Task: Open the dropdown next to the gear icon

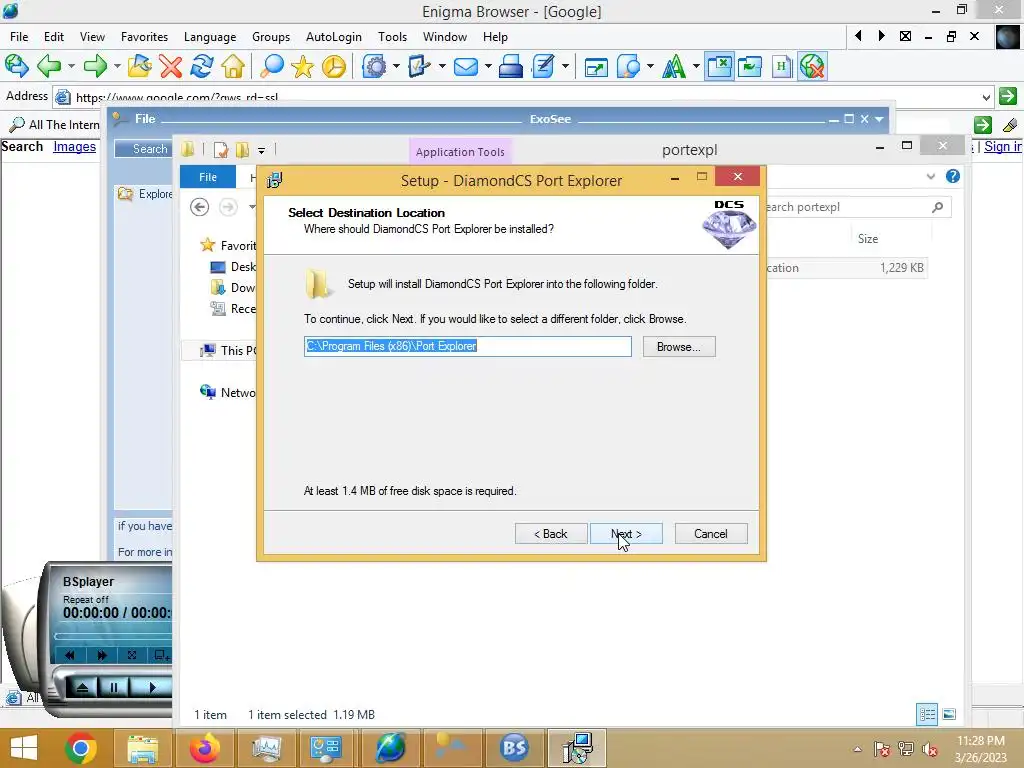Action: [396, 66]
